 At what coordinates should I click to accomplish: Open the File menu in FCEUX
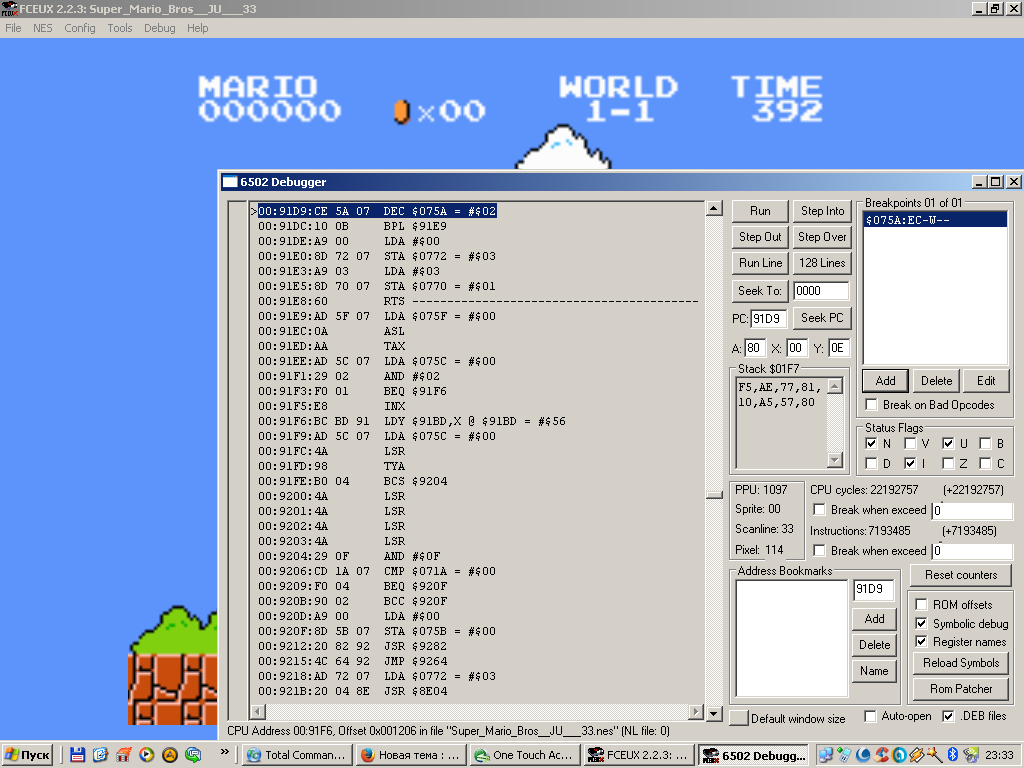[13, 28]
